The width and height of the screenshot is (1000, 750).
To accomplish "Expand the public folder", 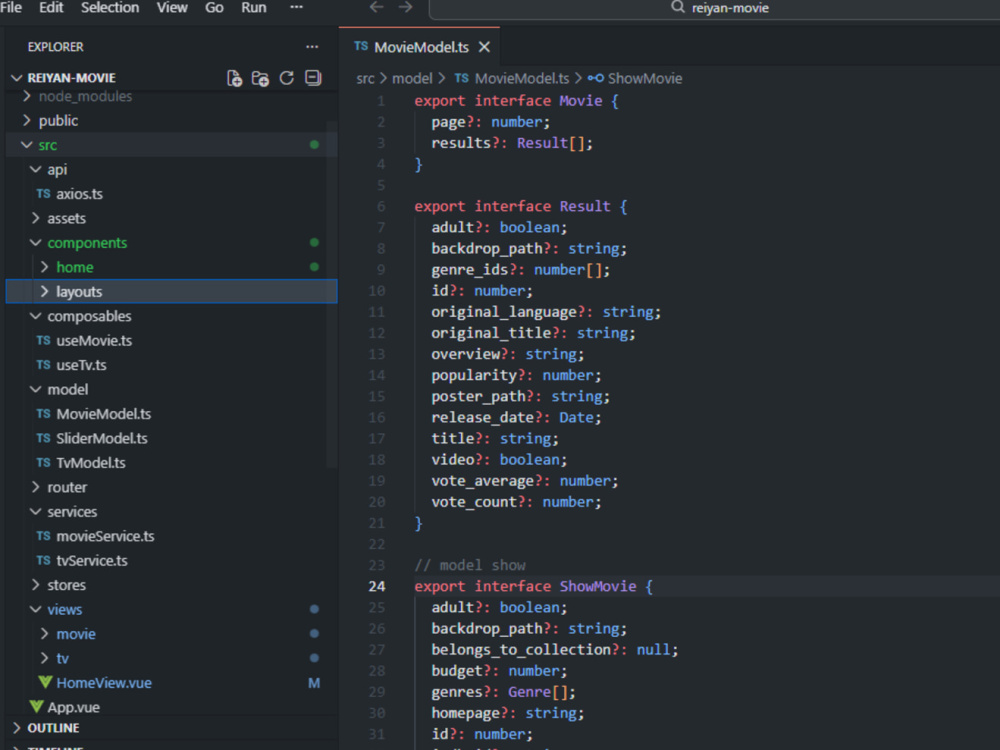I will [27, 121].
